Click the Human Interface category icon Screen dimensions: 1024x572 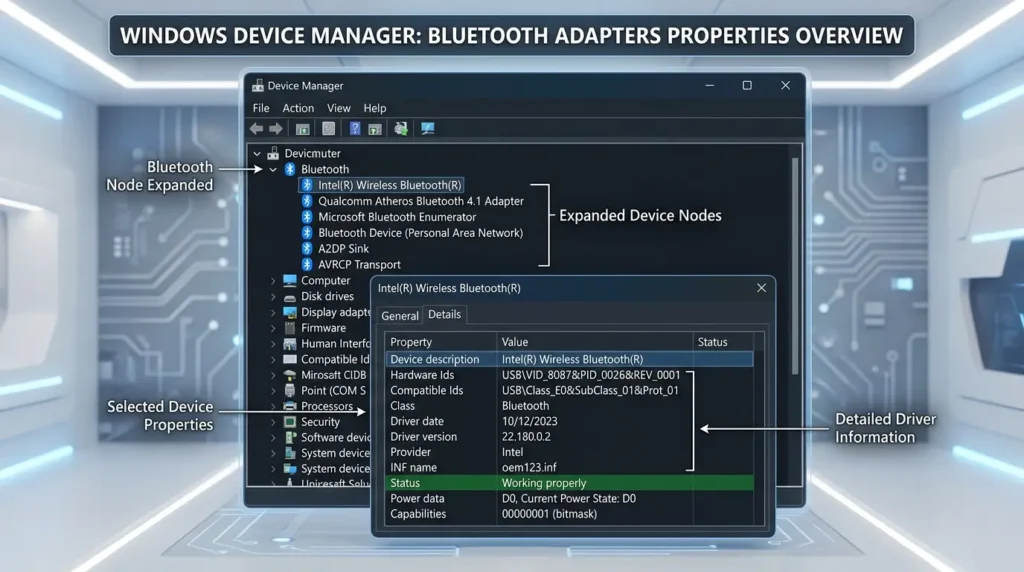point(290,343)
